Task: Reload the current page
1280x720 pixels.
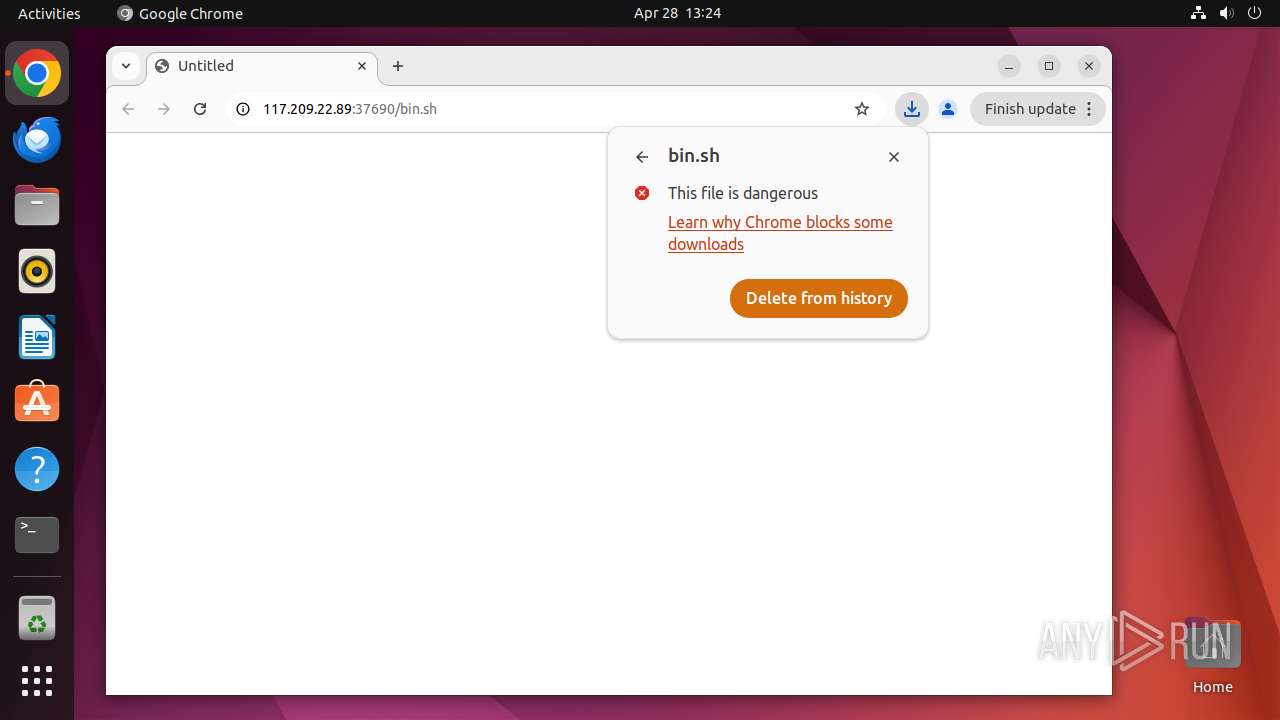Action: coord(200,109)
